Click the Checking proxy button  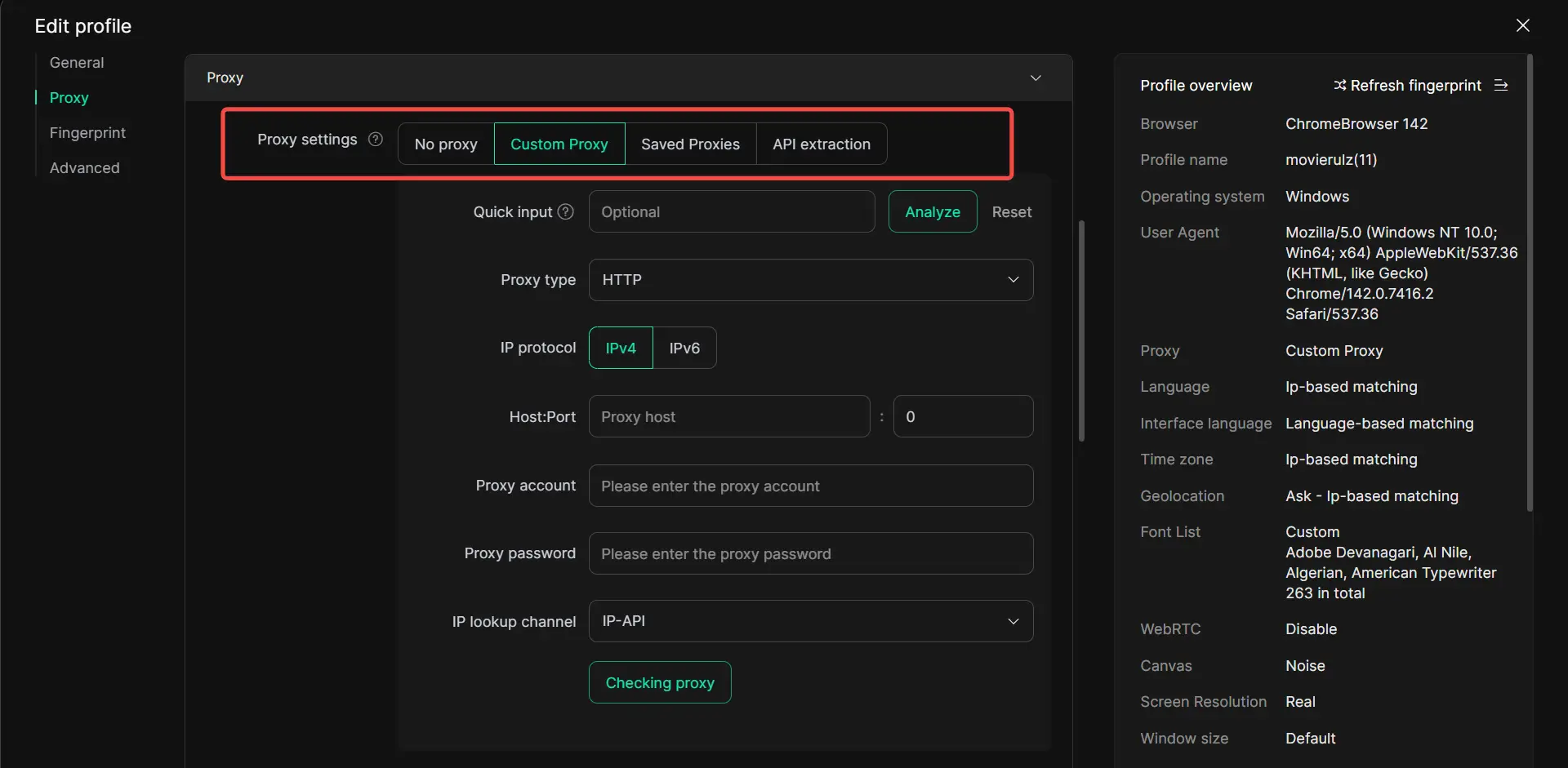click(x=660, y=683)
